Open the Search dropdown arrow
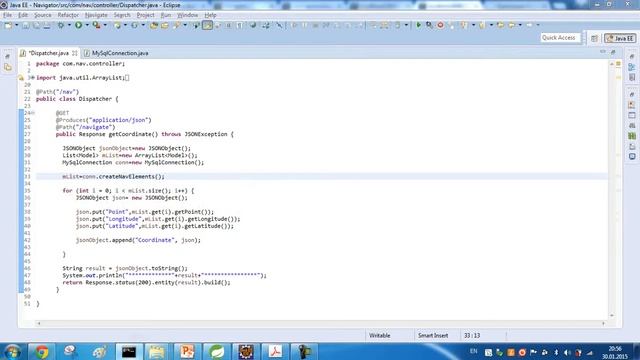 click(x=185, y=25)
